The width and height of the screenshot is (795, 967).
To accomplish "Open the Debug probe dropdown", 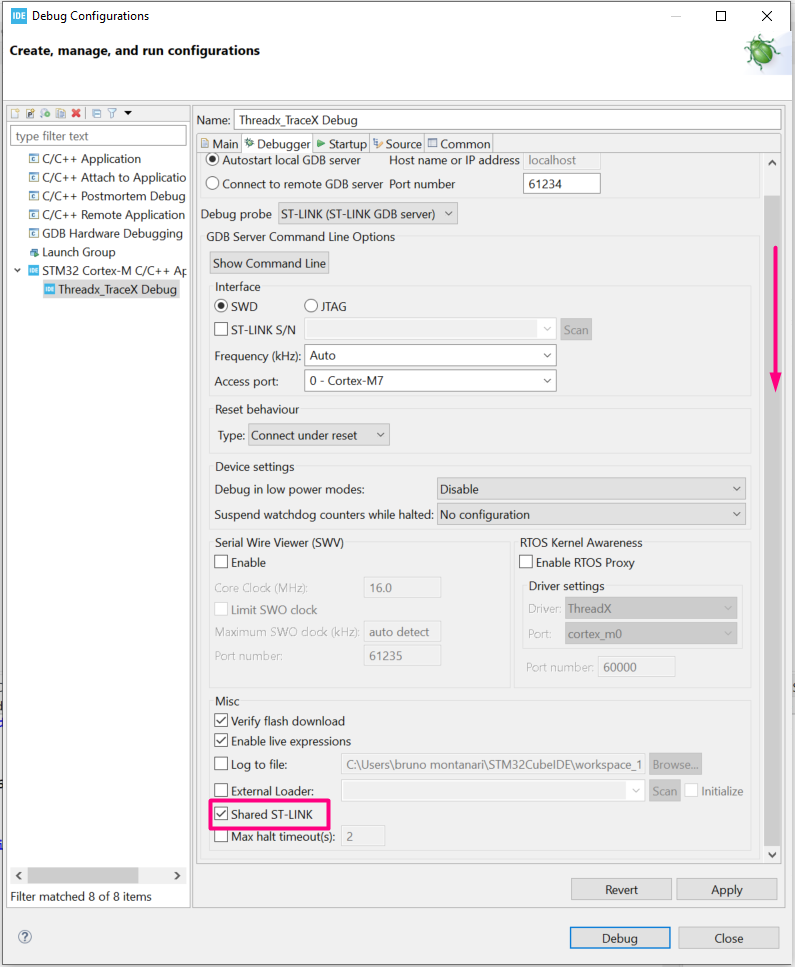I will click(368, 213).
